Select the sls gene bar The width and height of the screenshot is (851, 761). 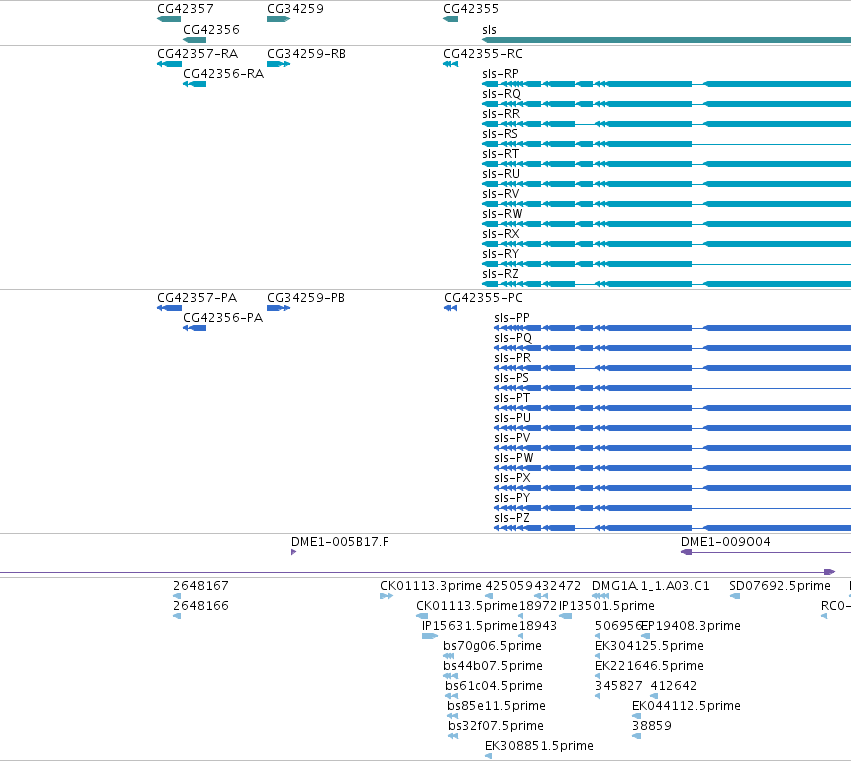pyautogui.click(x=666, y=40)
